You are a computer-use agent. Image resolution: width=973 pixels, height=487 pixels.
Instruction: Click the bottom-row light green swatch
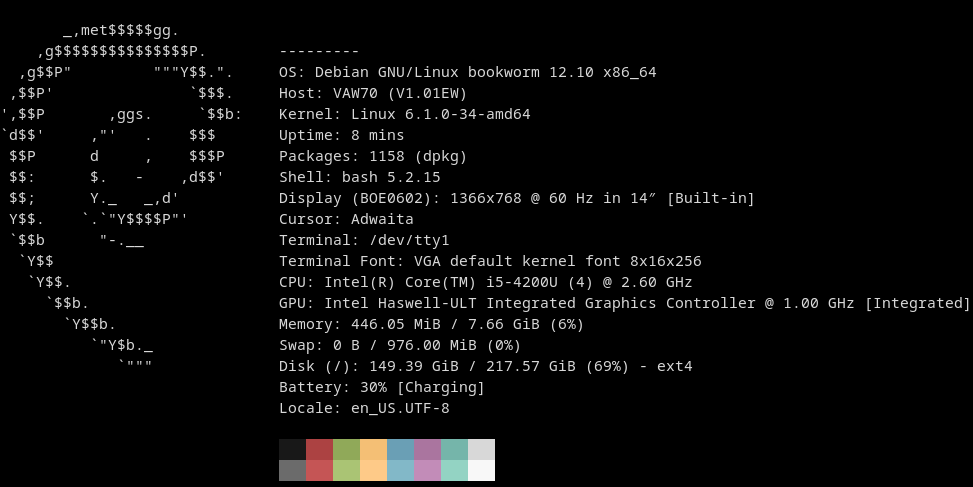pyautogui.click(x=346, y=470)
